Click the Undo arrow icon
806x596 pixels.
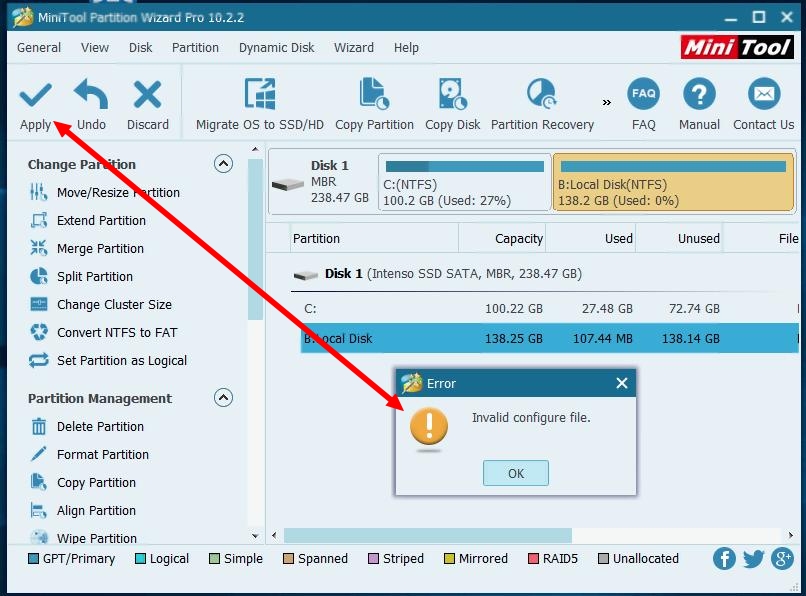click(x=91, y=94)
